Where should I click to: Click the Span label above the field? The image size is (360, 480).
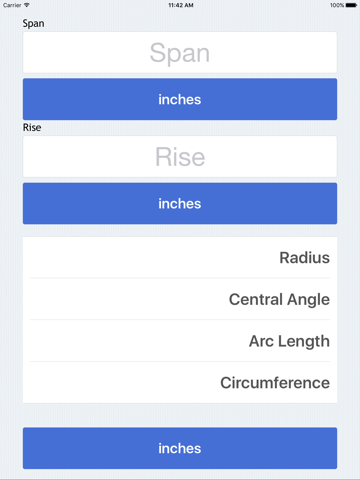tap(33, 24)
